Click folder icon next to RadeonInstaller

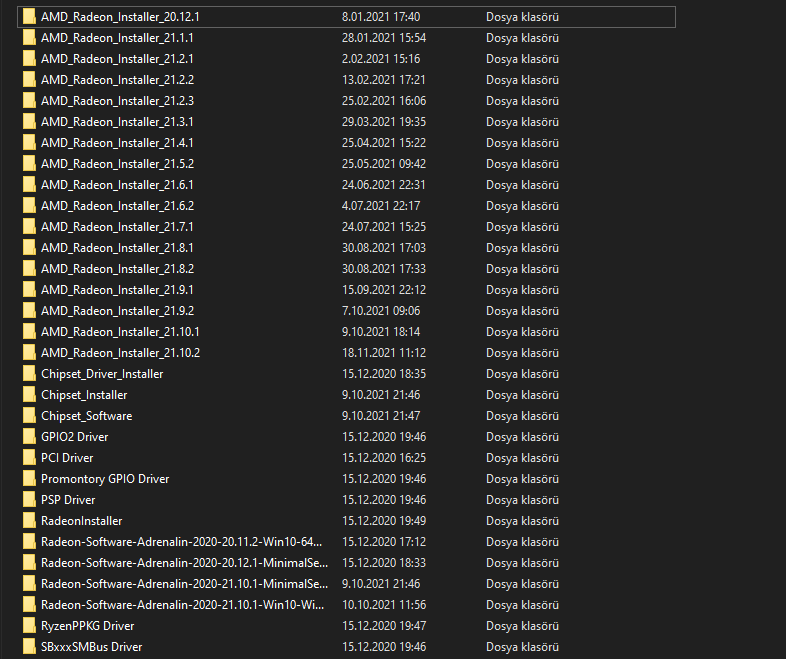click(30, 521)
